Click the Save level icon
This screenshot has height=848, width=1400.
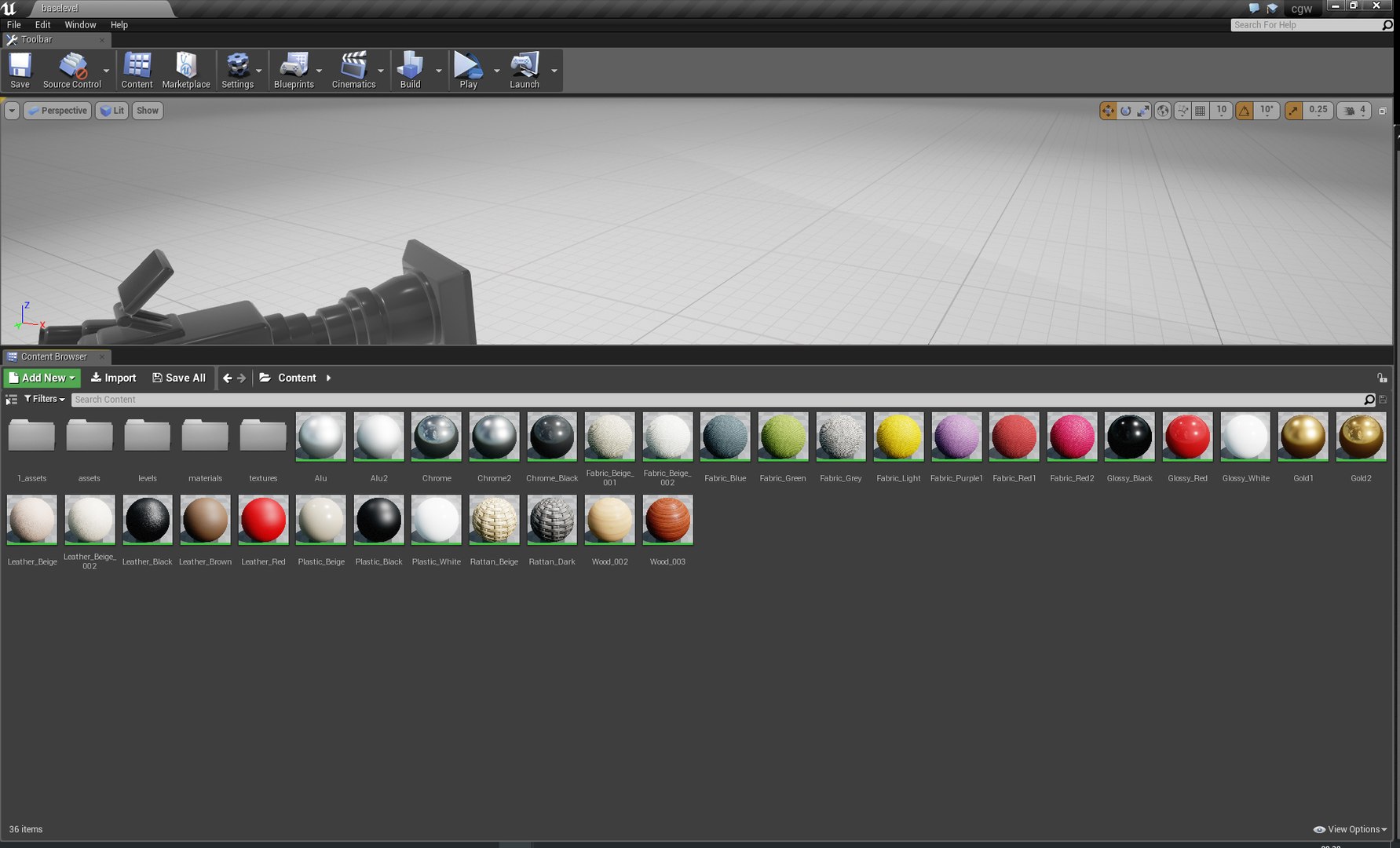(x=20, y=70)
